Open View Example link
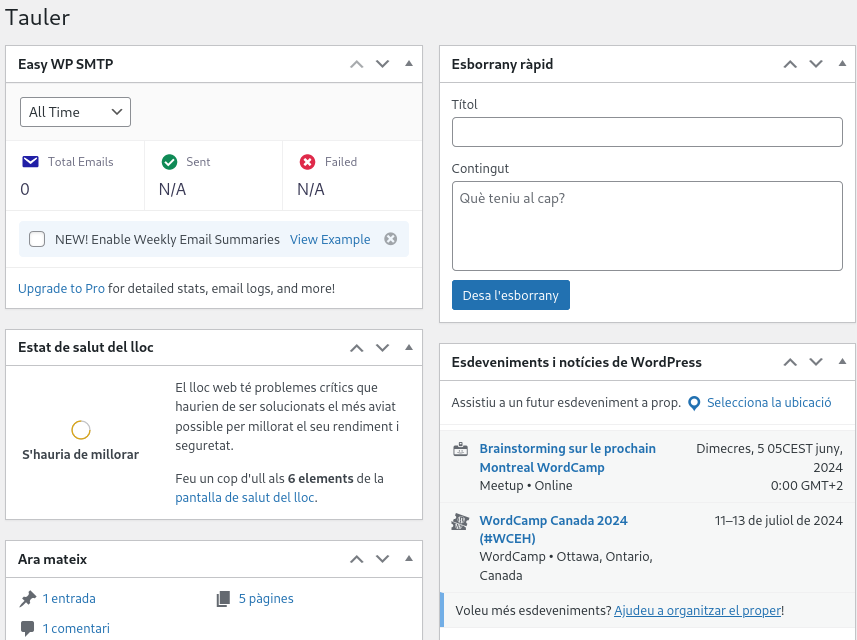 pyautogui.click(x=330, y=239)
